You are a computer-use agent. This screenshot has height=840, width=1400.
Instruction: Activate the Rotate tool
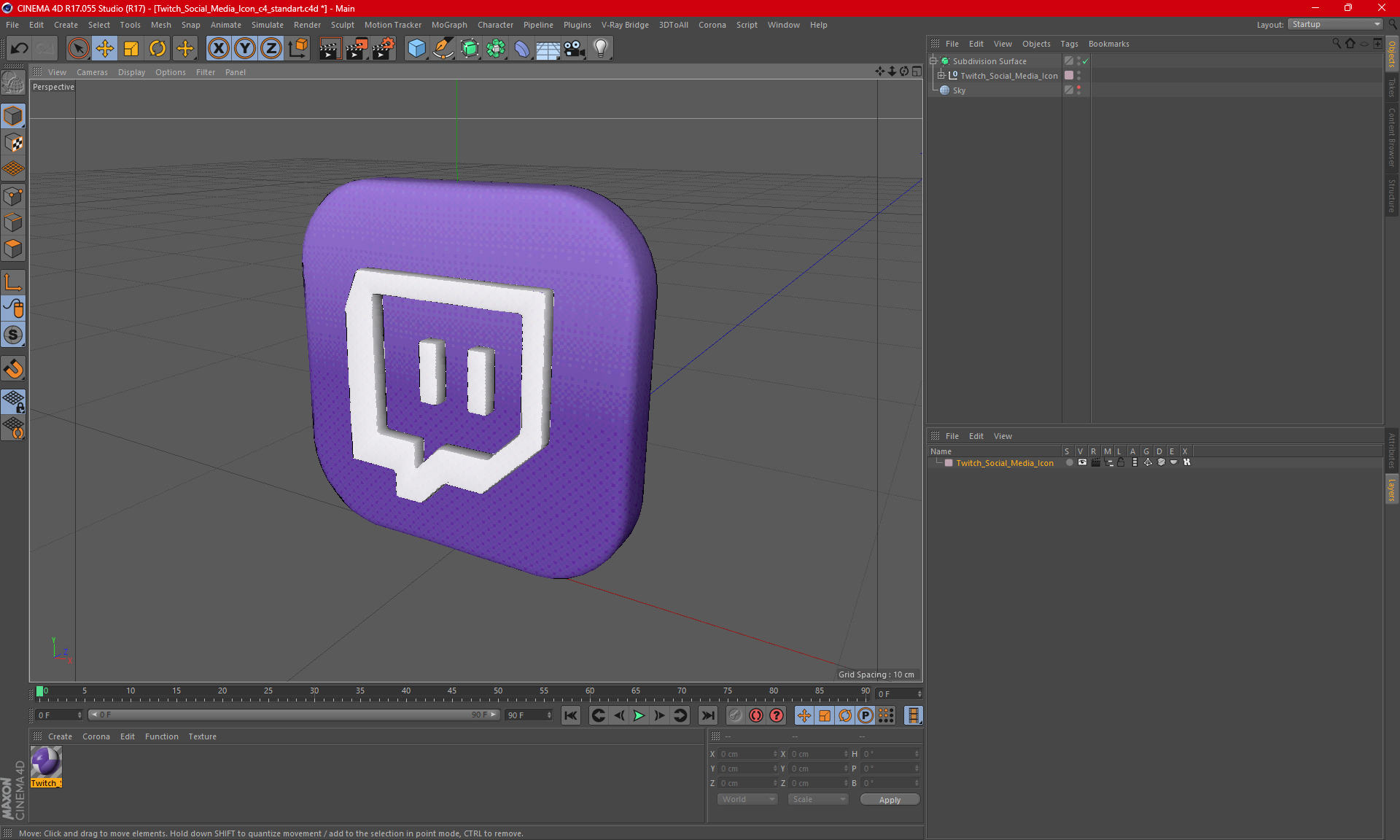[157, 49]
